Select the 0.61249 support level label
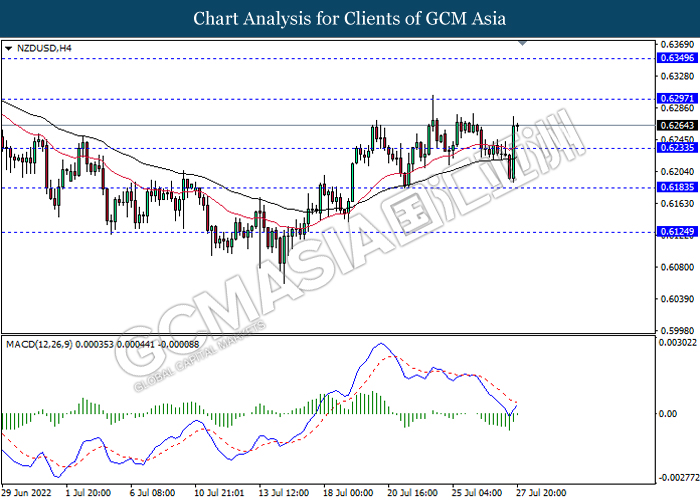The width and height of the screenshot is (700, 500). tap(677, 232)
